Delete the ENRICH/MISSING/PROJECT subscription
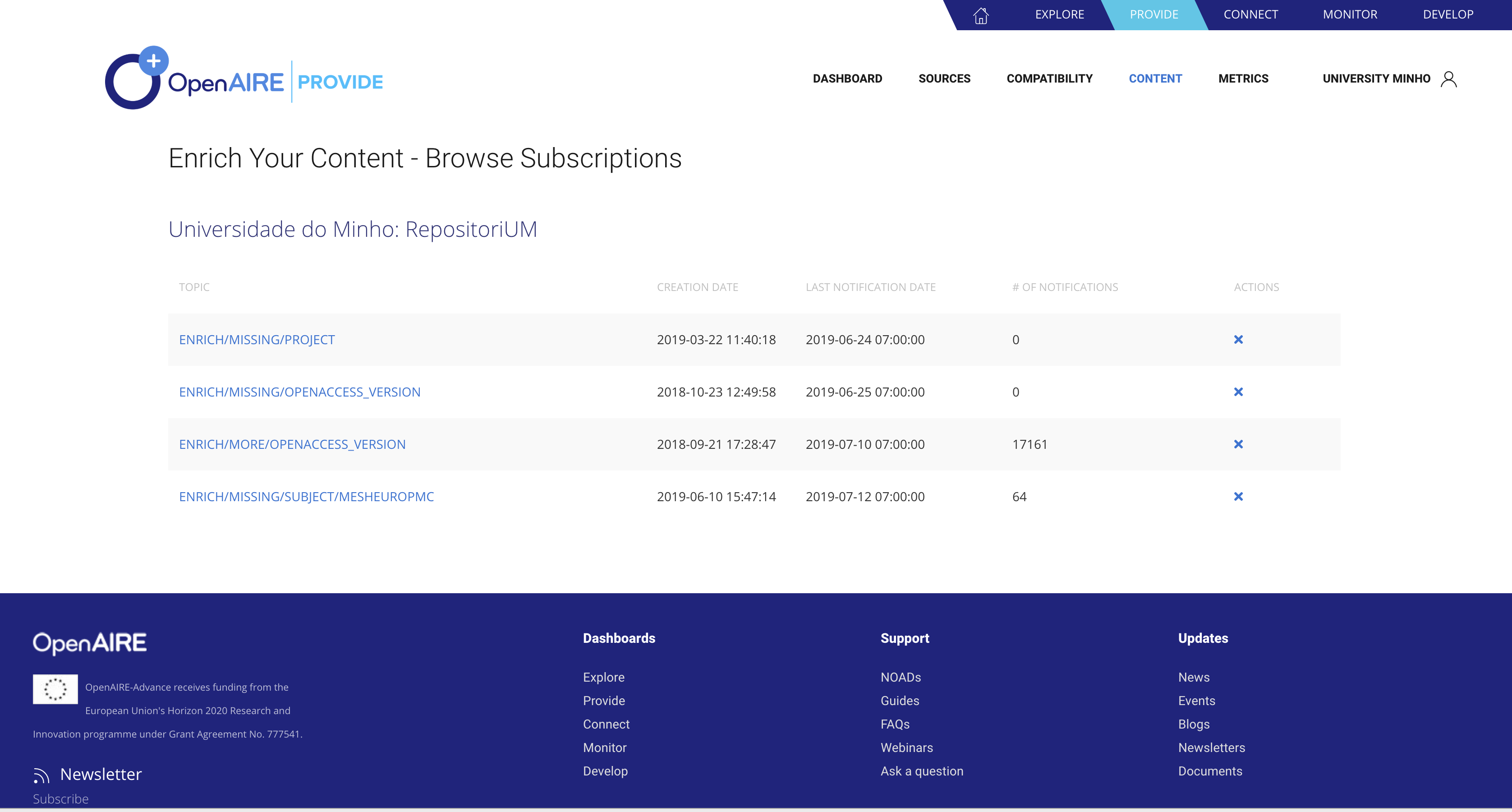1512x812 pixels. click(1238, 339)
